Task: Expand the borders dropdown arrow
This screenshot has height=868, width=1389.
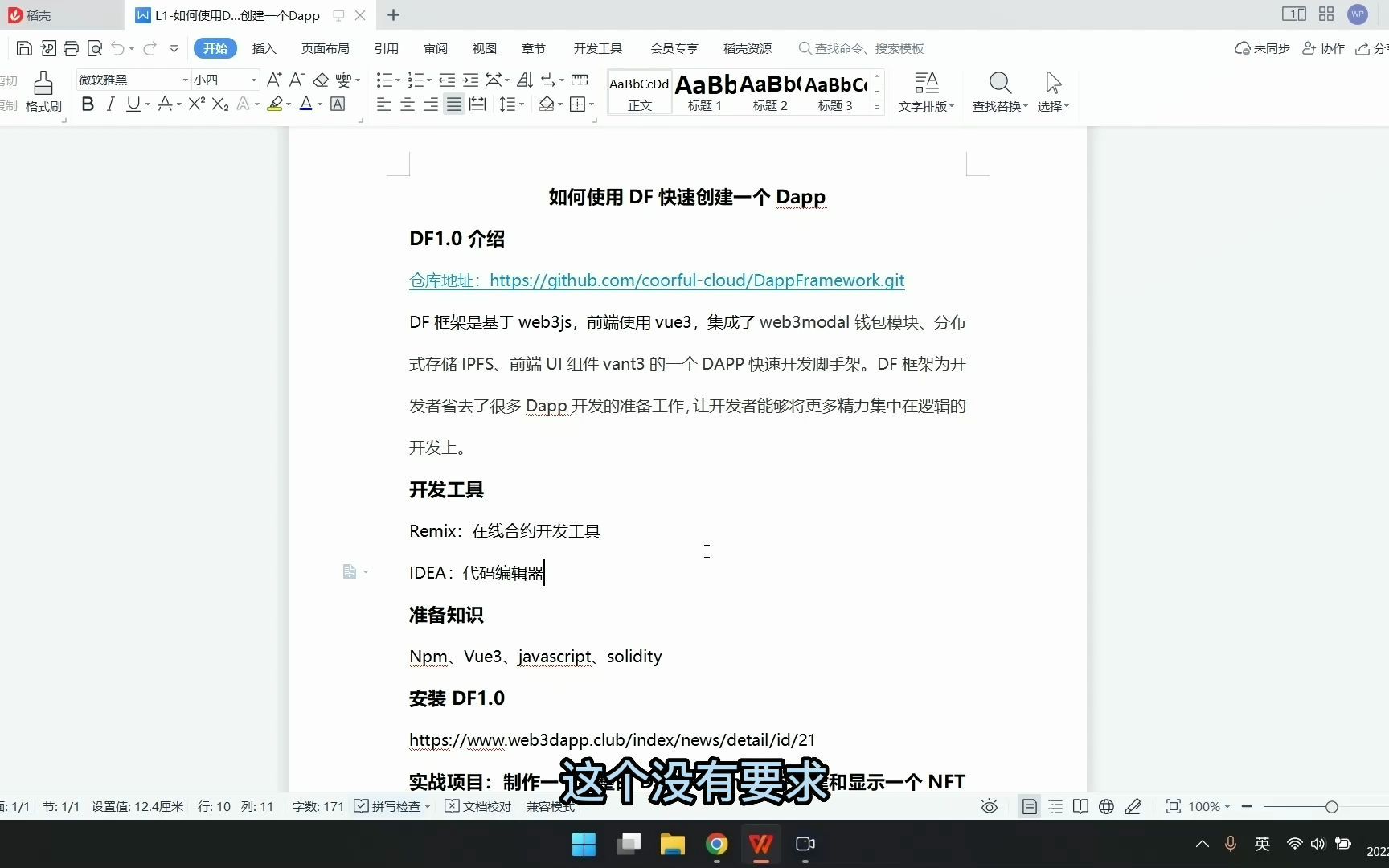Action: [592, 104]
